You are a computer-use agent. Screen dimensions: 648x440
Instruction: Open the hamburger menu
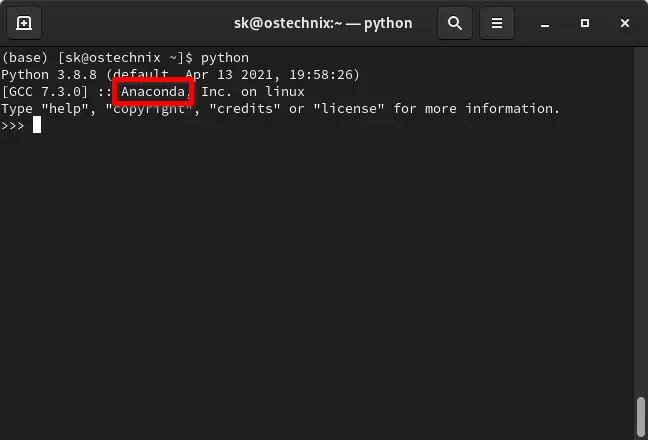pos(497,23)
